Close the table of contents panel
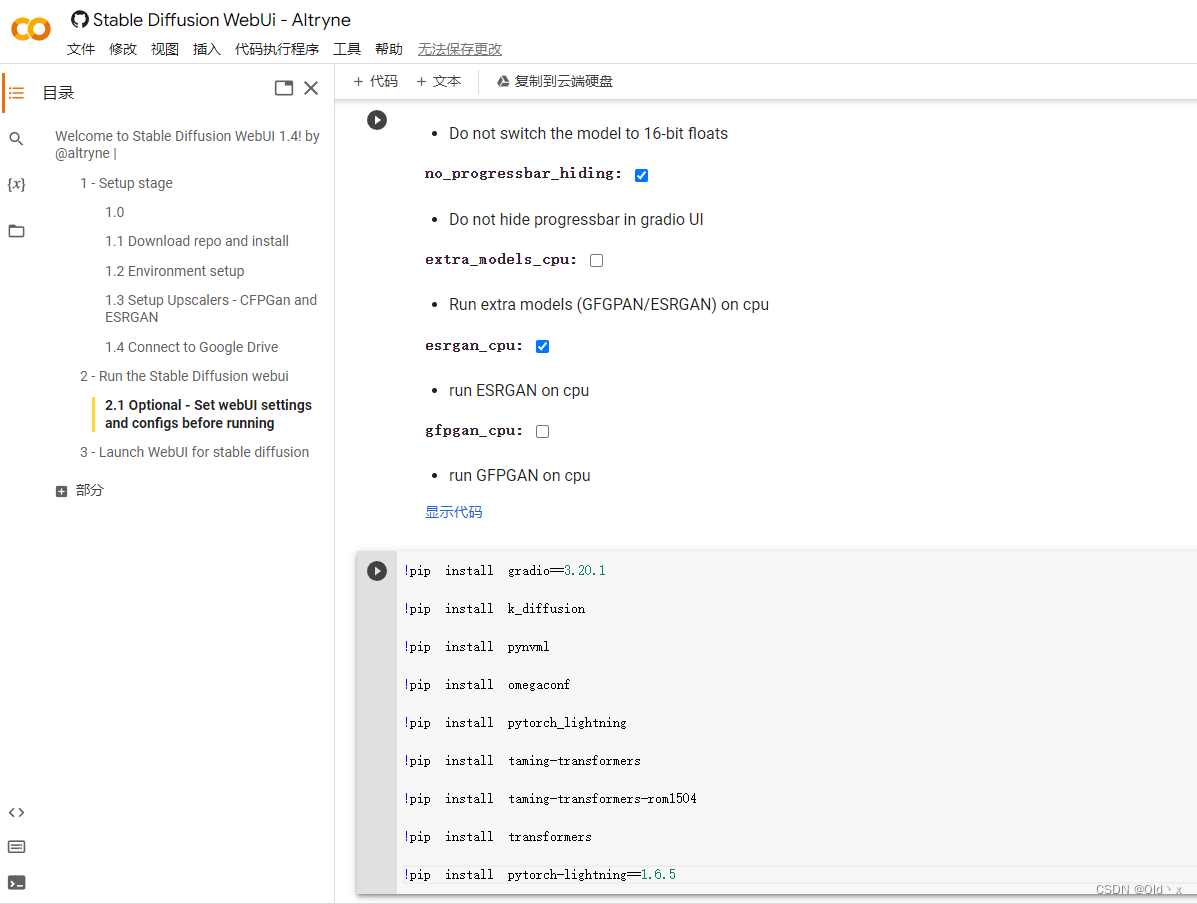1197x904 pixels. (311, 88)
